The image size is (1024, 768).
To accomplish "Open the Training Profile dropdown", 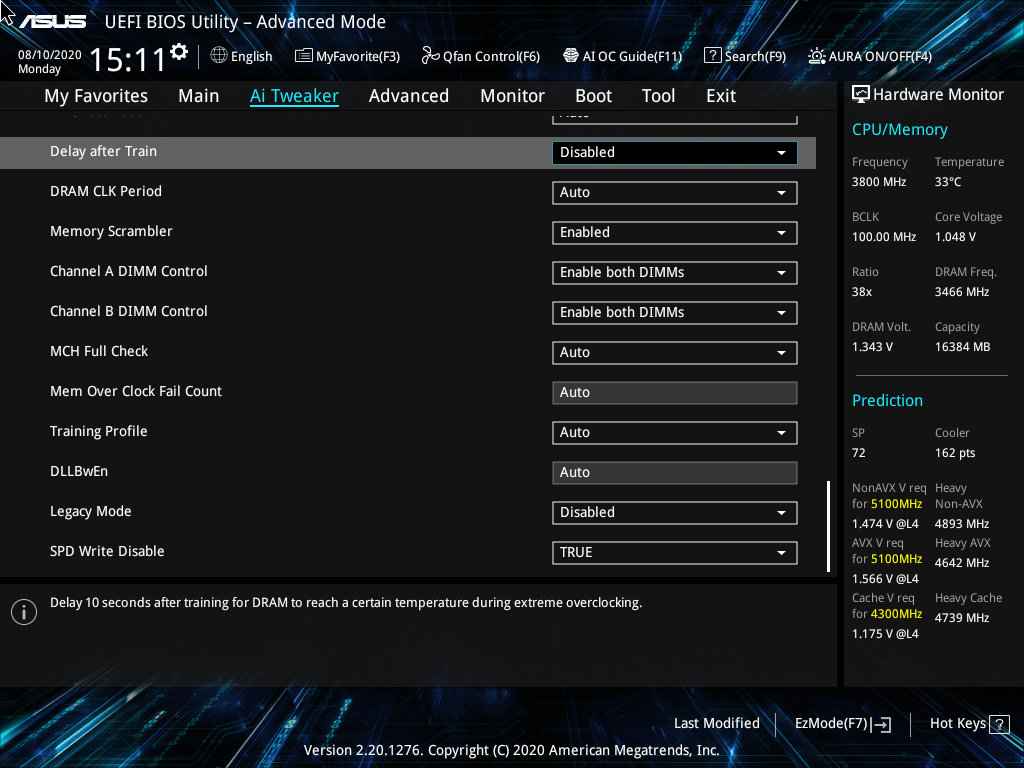I will click(674, 432).
